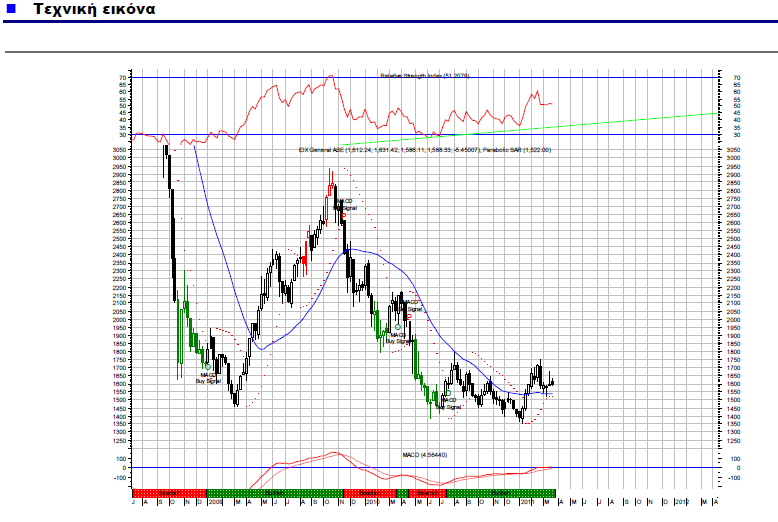
Task: Click the 1600 value on the left price axis
Action: 120,385
